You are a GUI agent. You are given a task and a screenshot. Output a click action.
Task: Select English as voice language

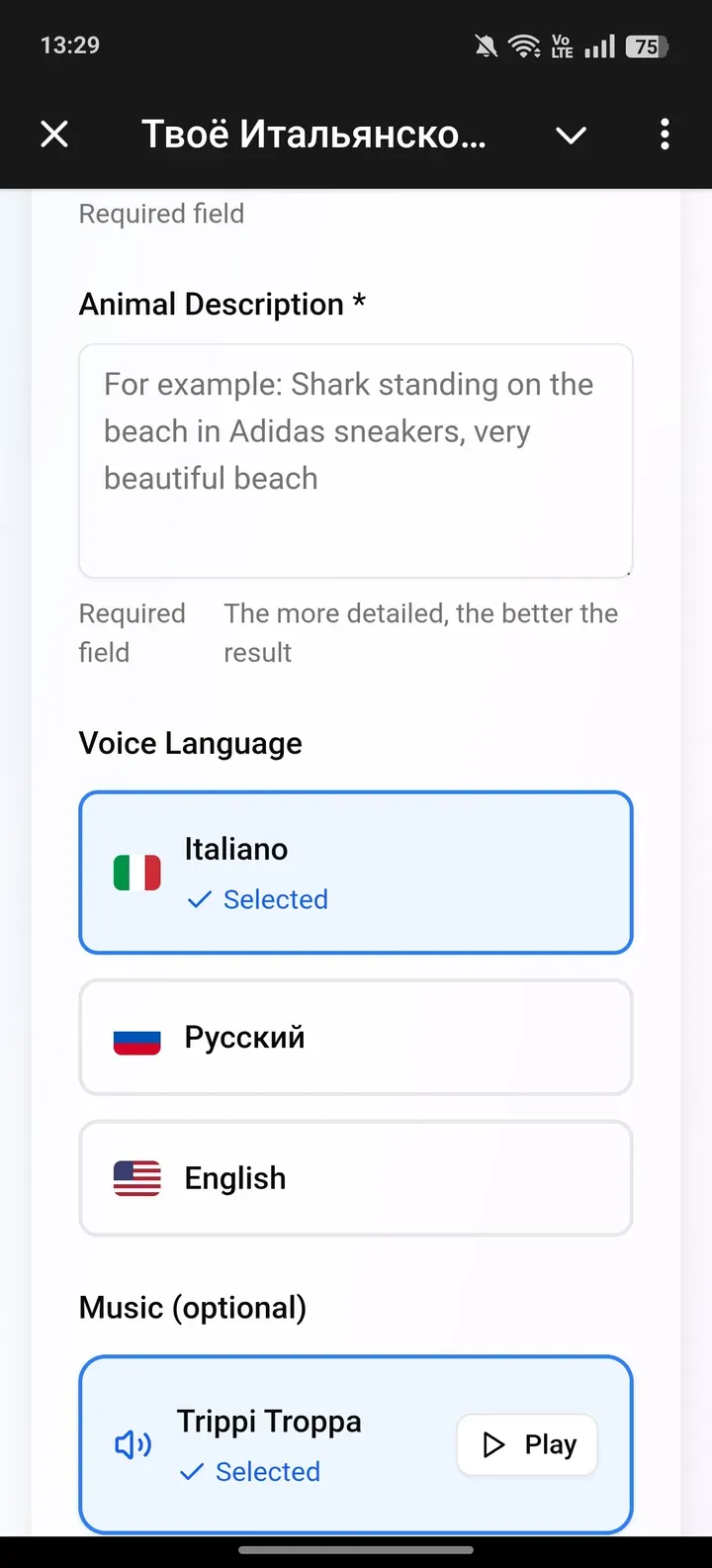[356, 1177]
